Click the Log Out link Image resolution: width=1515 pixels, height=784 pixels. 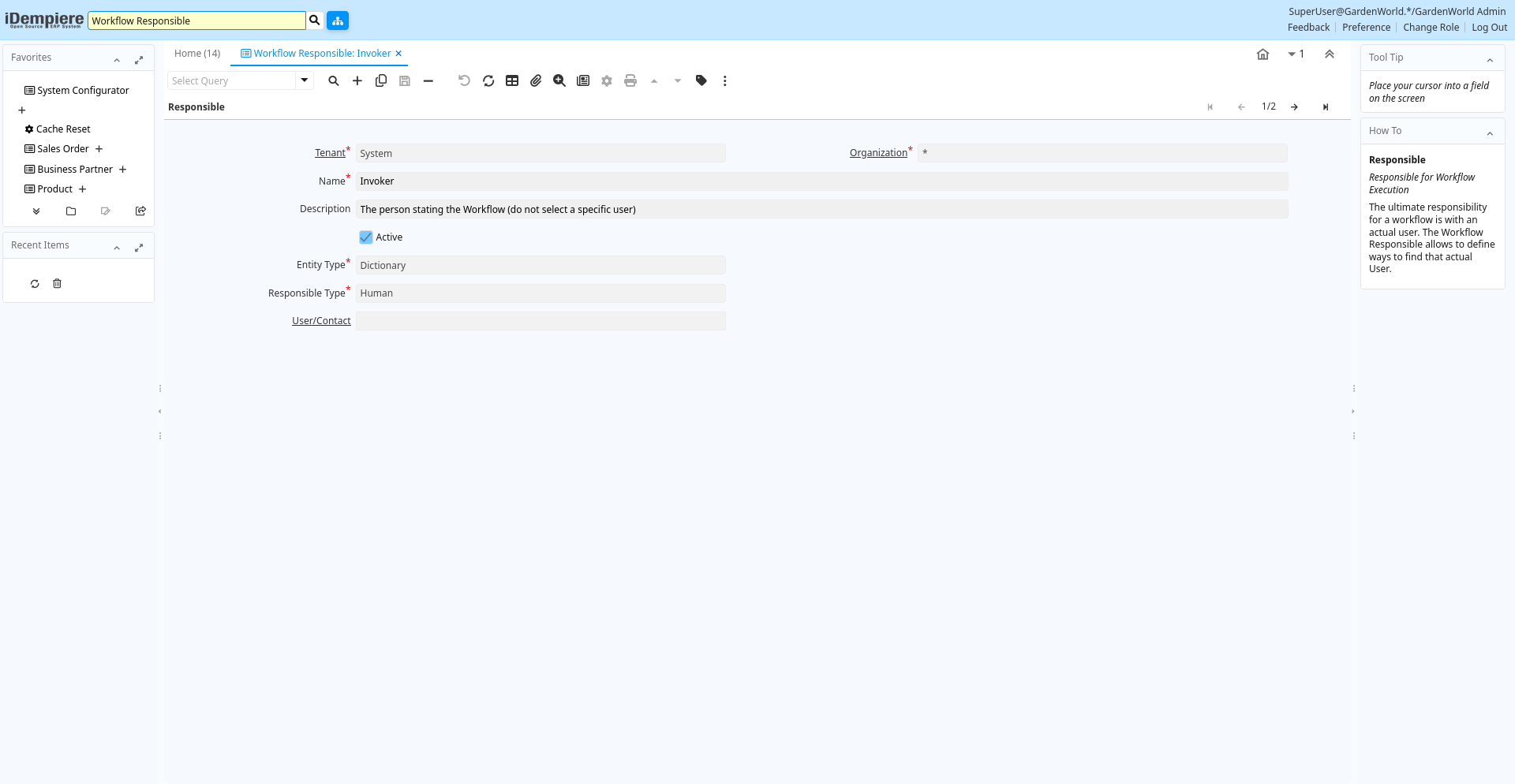[1489, 28]
